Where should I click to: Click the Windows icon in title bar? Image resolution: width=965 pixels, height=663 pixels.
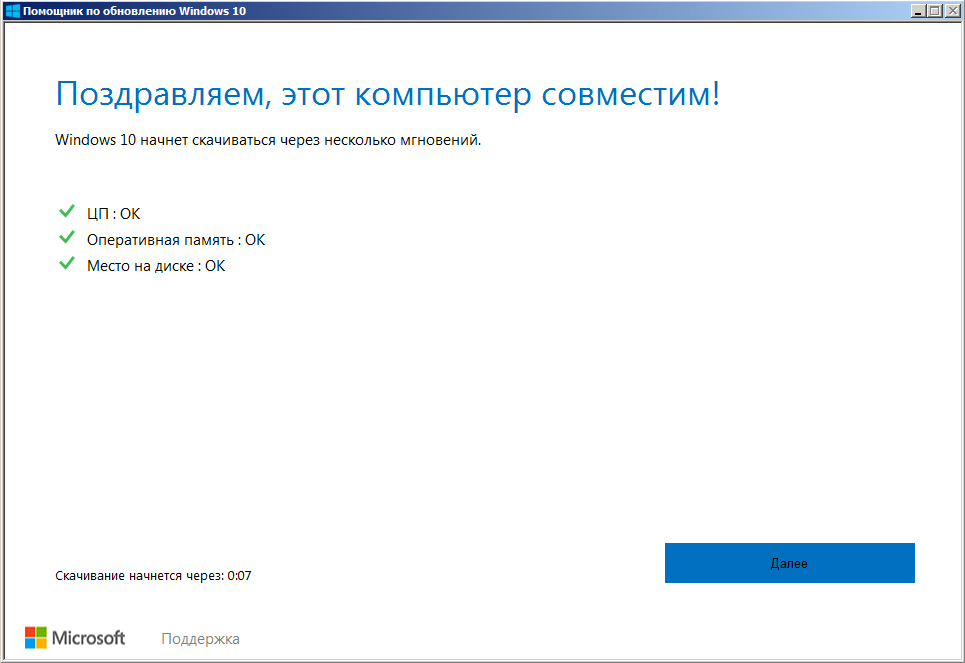point(12,11)
